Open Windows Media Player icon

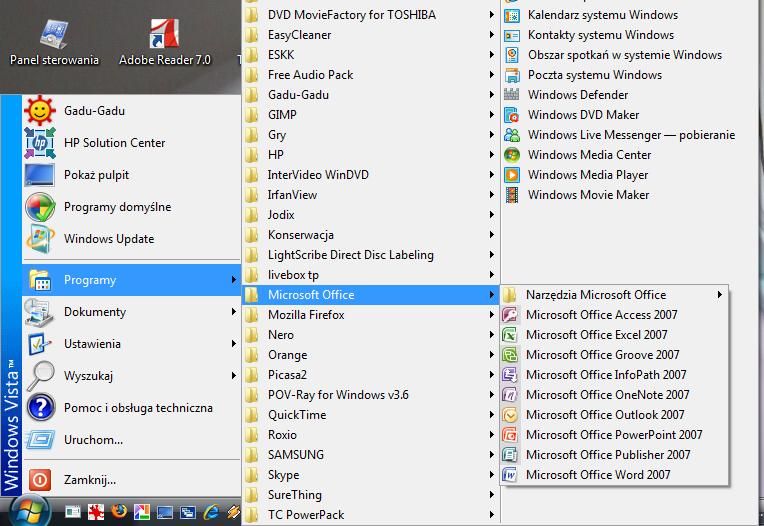(x=512, y=174)
